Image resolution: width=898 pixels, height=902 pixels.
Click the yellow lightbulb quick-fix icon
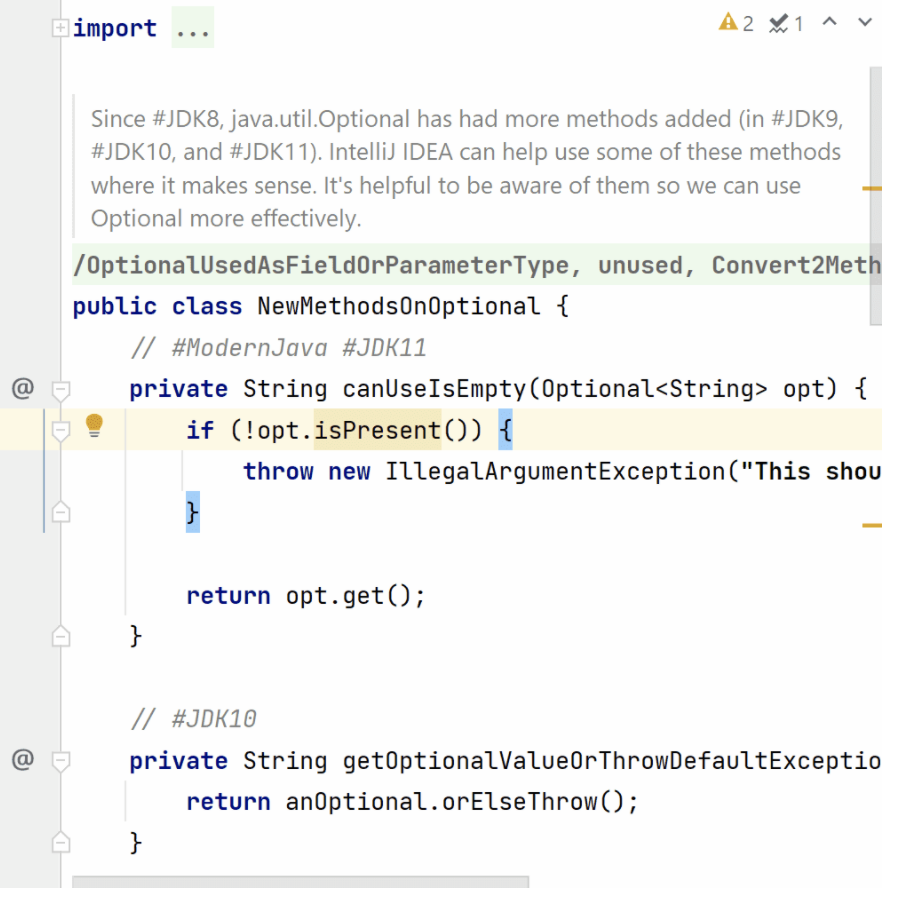coord(94,426)
